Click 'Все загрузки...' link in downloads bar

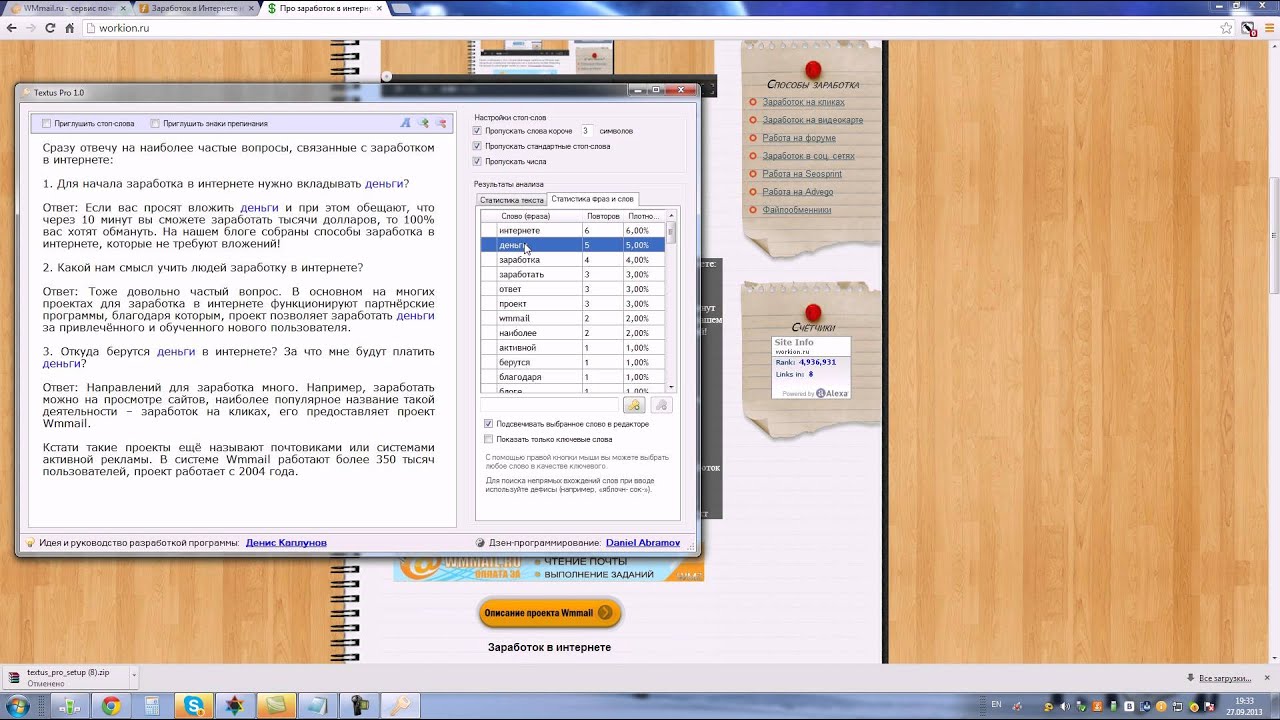click(x=1224, y=678)
